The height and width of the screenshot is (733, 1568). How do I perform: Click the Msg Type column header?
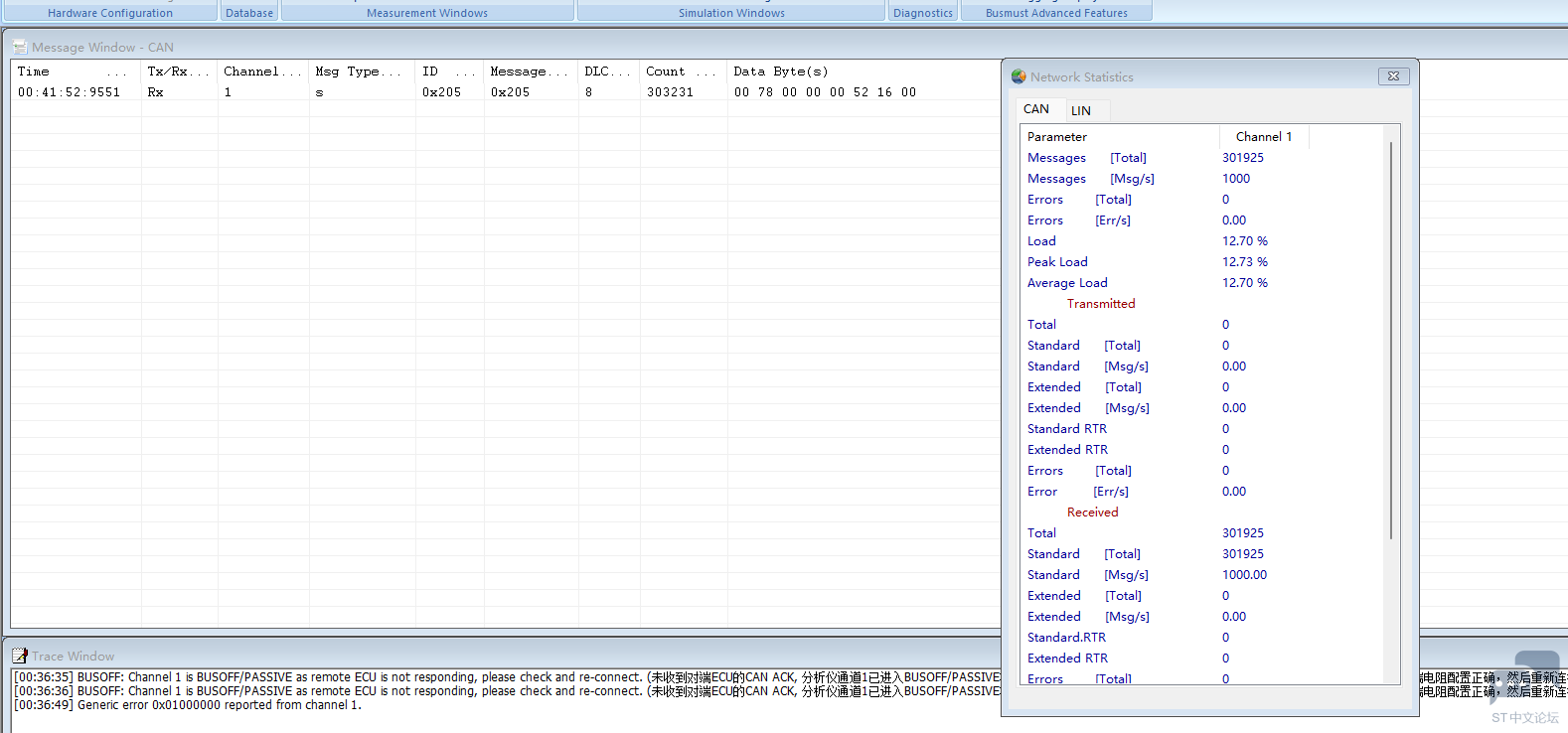362,72
